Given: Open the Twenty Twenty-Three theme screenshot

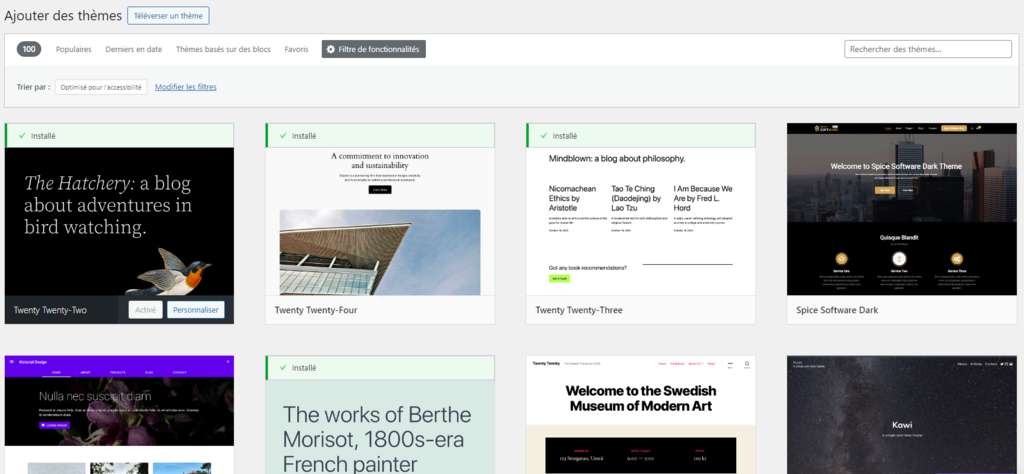Looking at the screenshot, I should pos(641,221).
